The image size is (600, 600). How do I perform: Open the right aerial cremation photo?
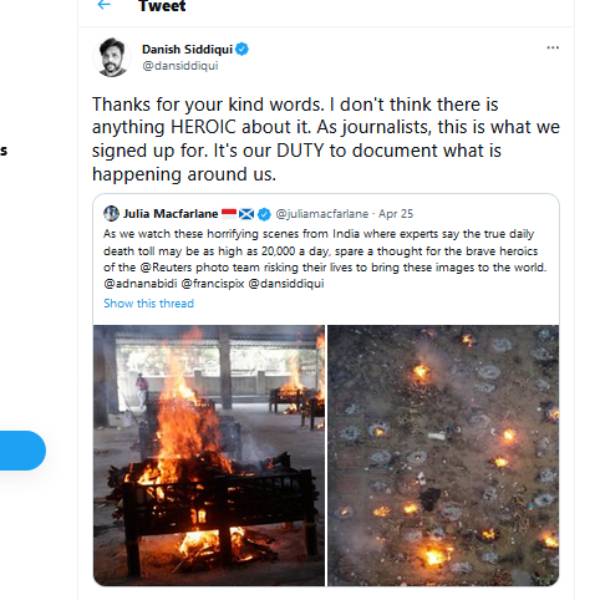[443, 455]
